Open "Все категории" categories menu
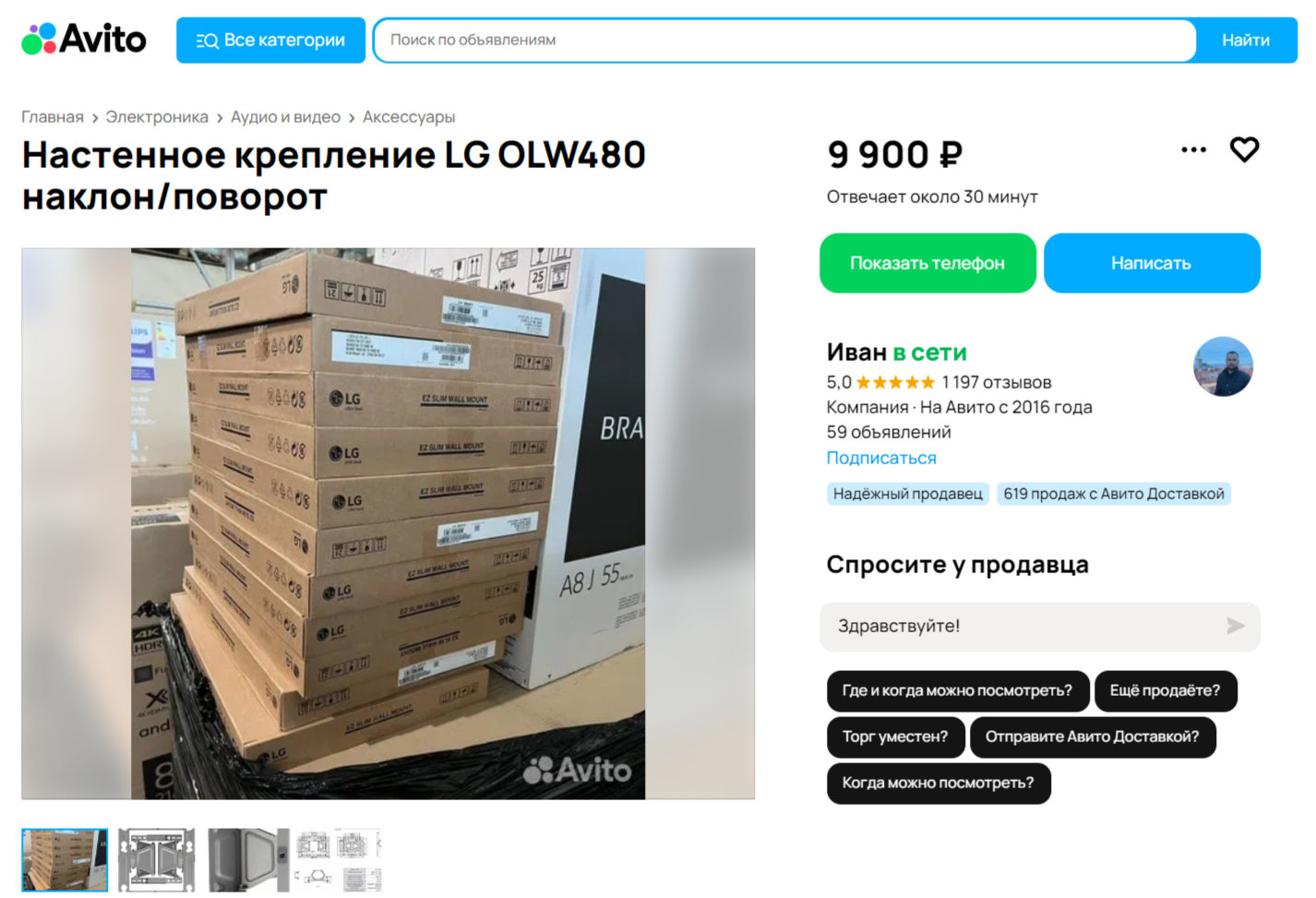Image resolution: width=1316 pixels, height=898 pixels. click(270, 41)
